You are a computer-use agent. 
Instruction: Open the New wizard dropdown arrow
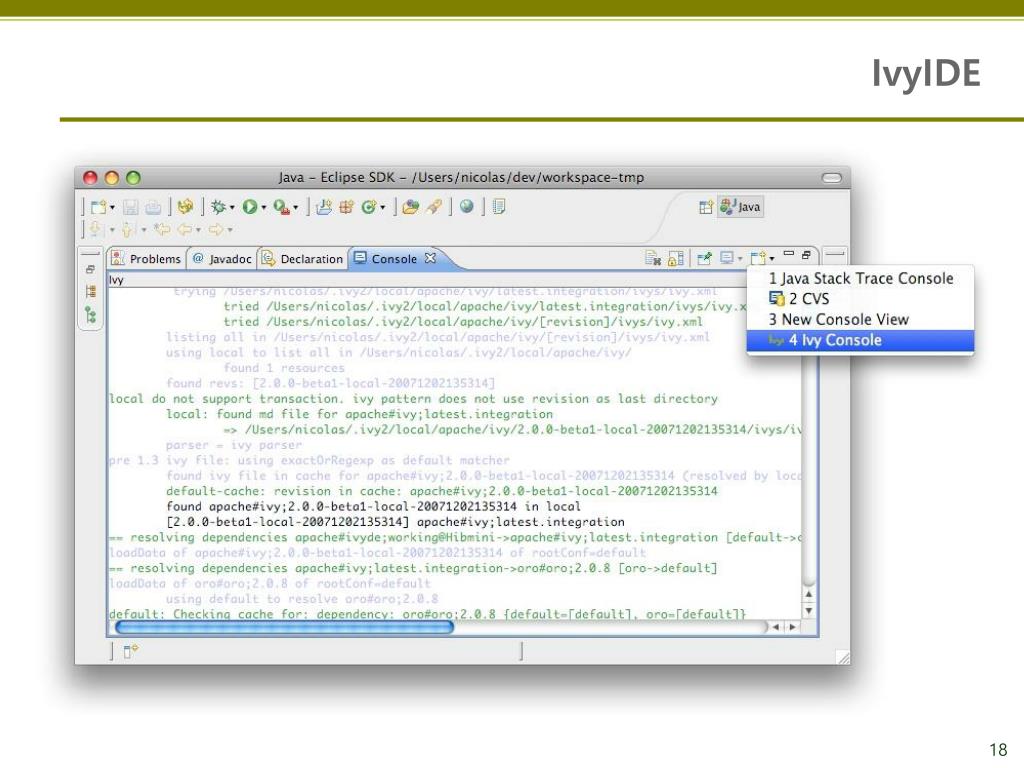coord(112,208)
